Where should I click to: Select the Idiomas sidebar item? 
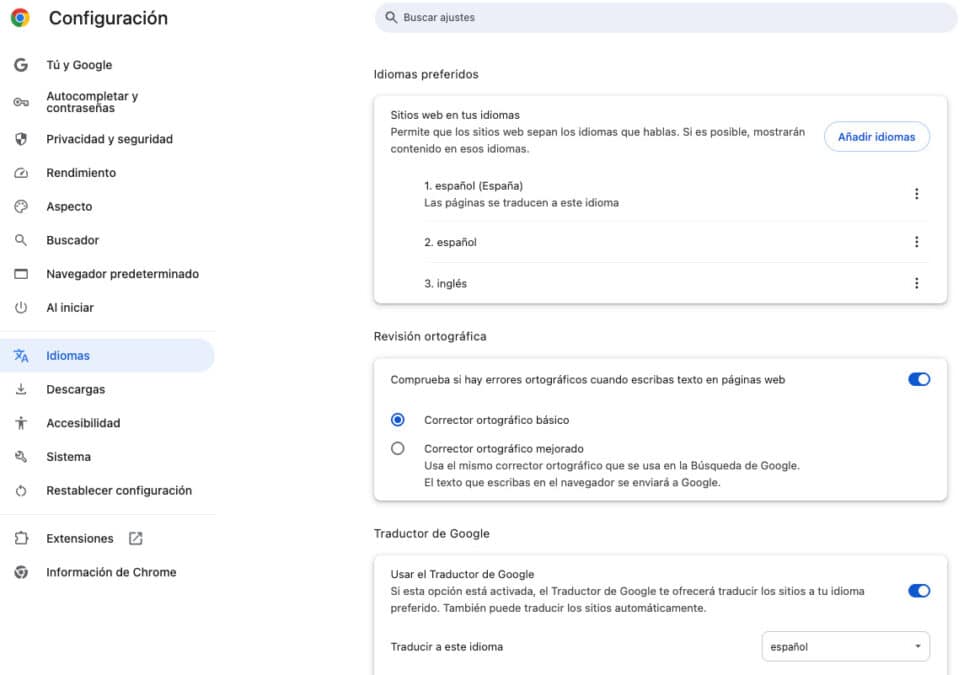tap(107, 355)
